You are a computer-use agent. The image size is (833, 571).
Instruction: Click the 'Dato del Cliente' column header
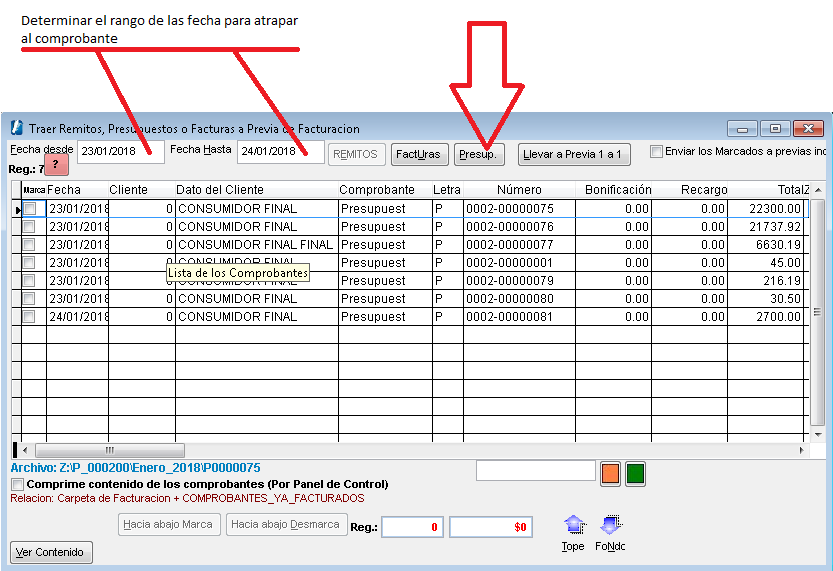(220, 190)
